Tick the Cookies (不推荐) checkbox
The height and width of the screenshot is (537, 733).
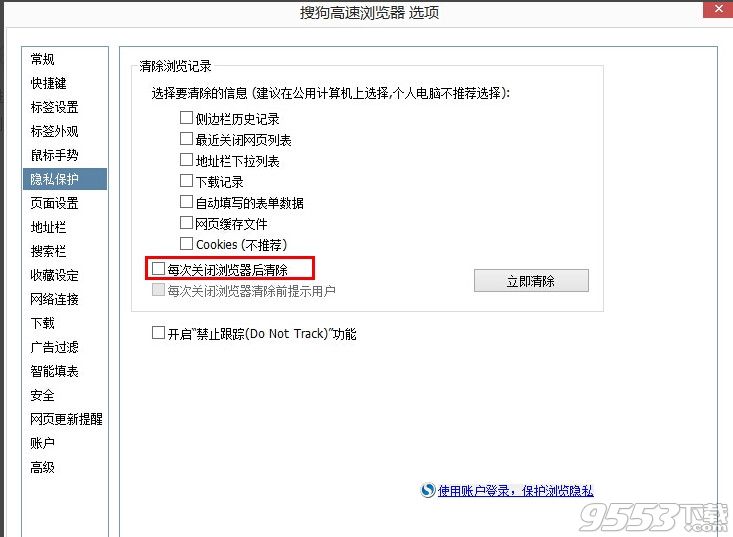(186, 243)
